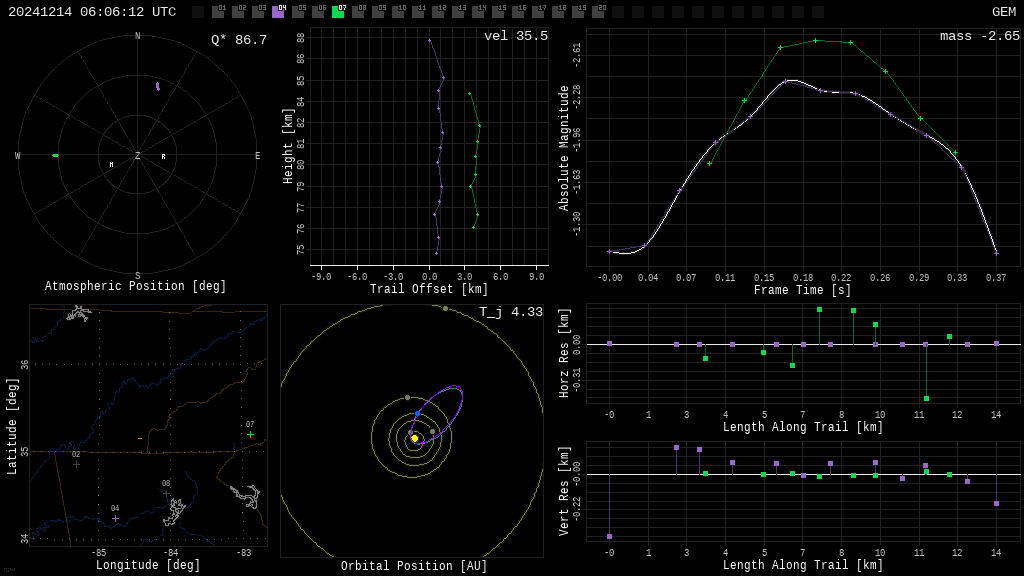1024x576 pixels.
Task: Click the Absolute Magnitude axis title
Action: 564,148
